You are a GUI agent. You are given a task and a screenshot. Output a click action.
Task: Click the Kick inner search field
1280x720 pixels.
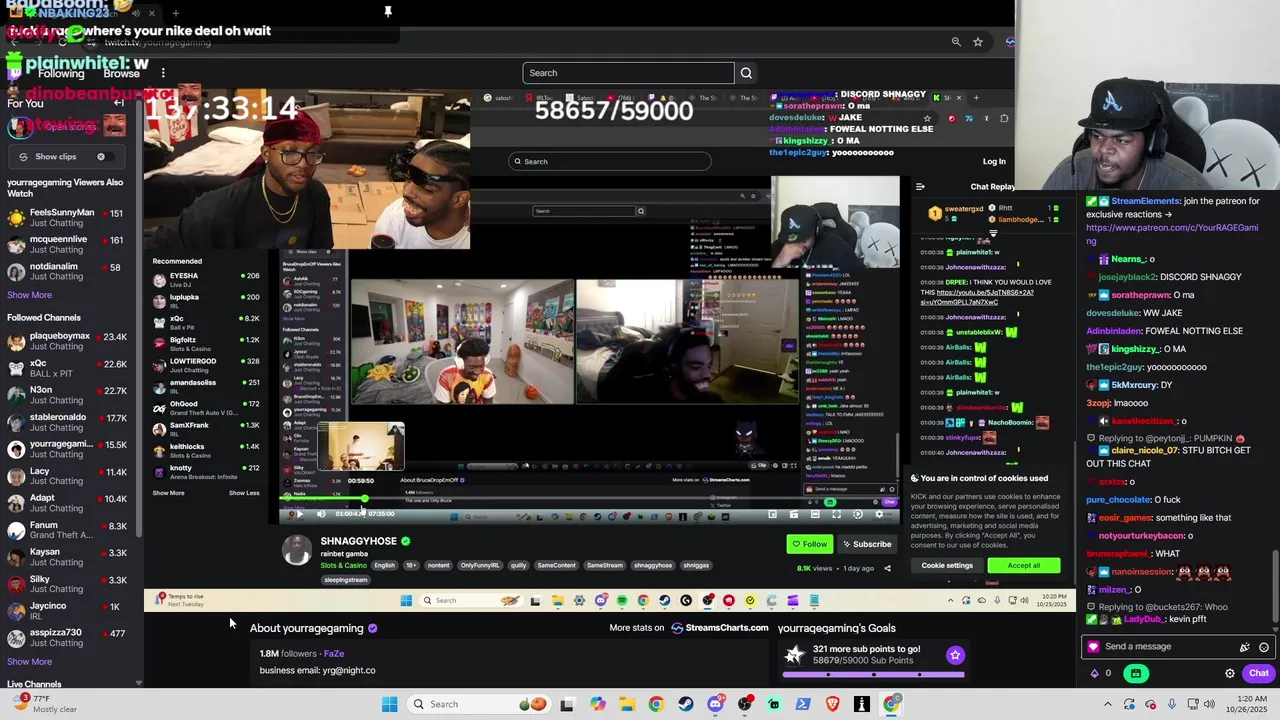(609, 161)
